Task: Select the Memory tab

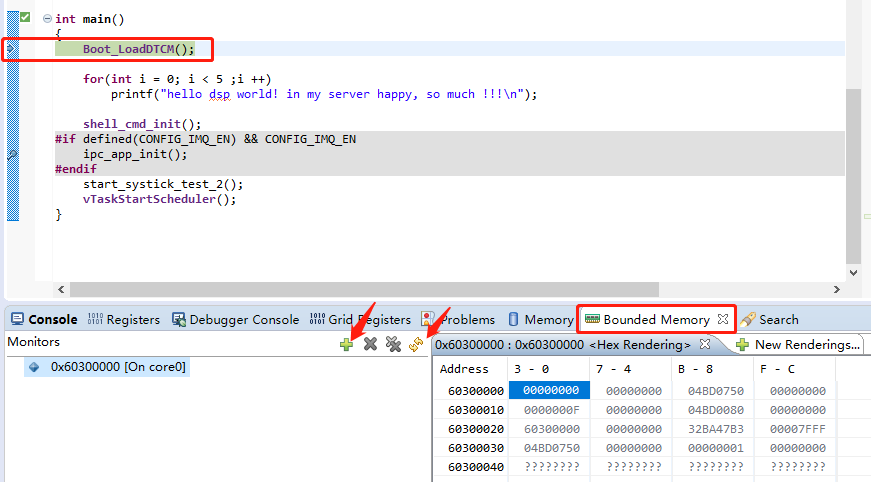Action: (x=540, y=320)
